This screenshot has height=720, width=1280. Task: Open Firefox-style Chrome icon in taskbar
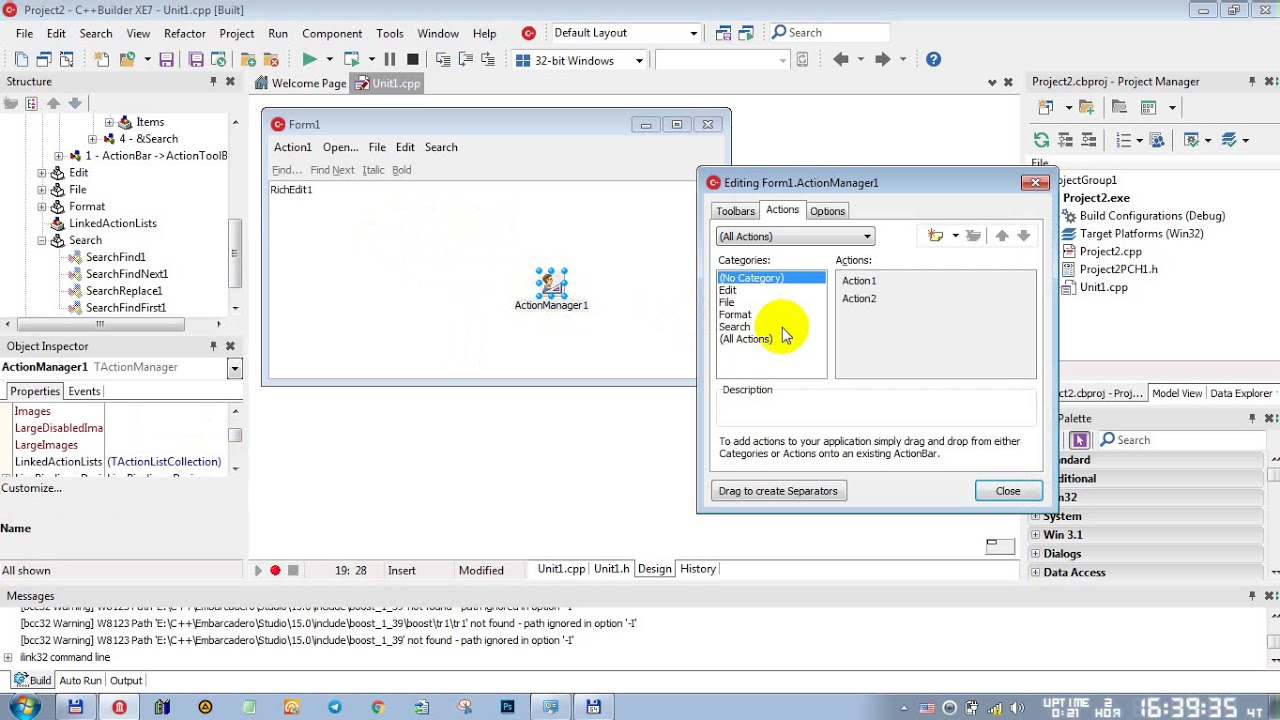377,707
